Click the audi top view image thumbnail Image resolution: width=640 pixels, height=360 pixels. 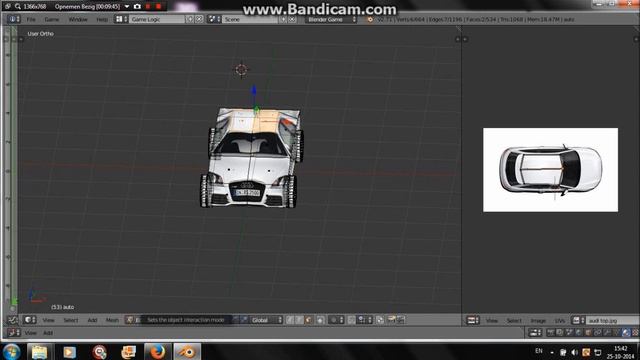tap(550, 170)
